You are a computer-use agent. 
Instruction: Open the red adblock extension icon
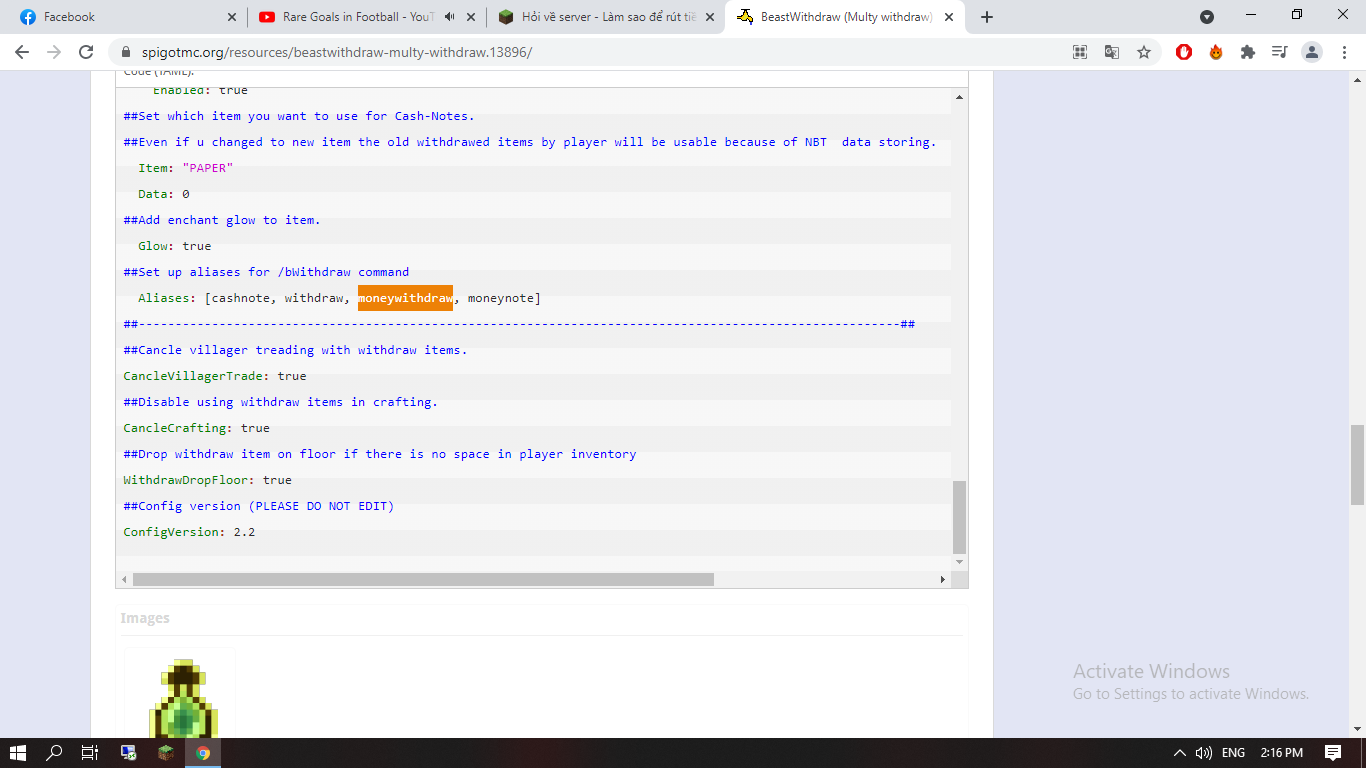(x=1184, y=52)
